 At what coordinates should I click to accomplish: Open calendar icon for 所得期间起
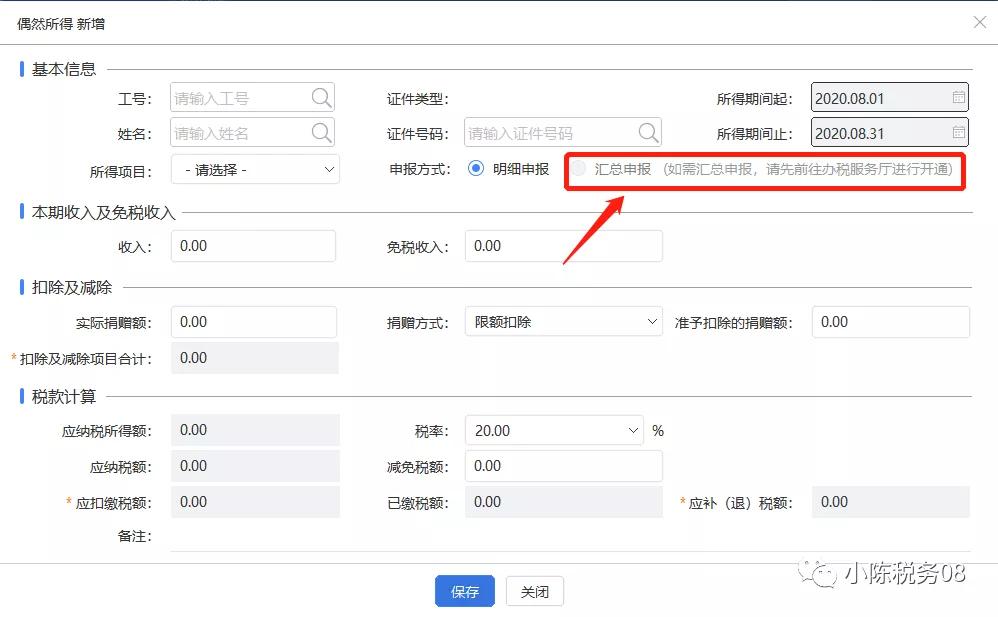[x=958, y=98]
